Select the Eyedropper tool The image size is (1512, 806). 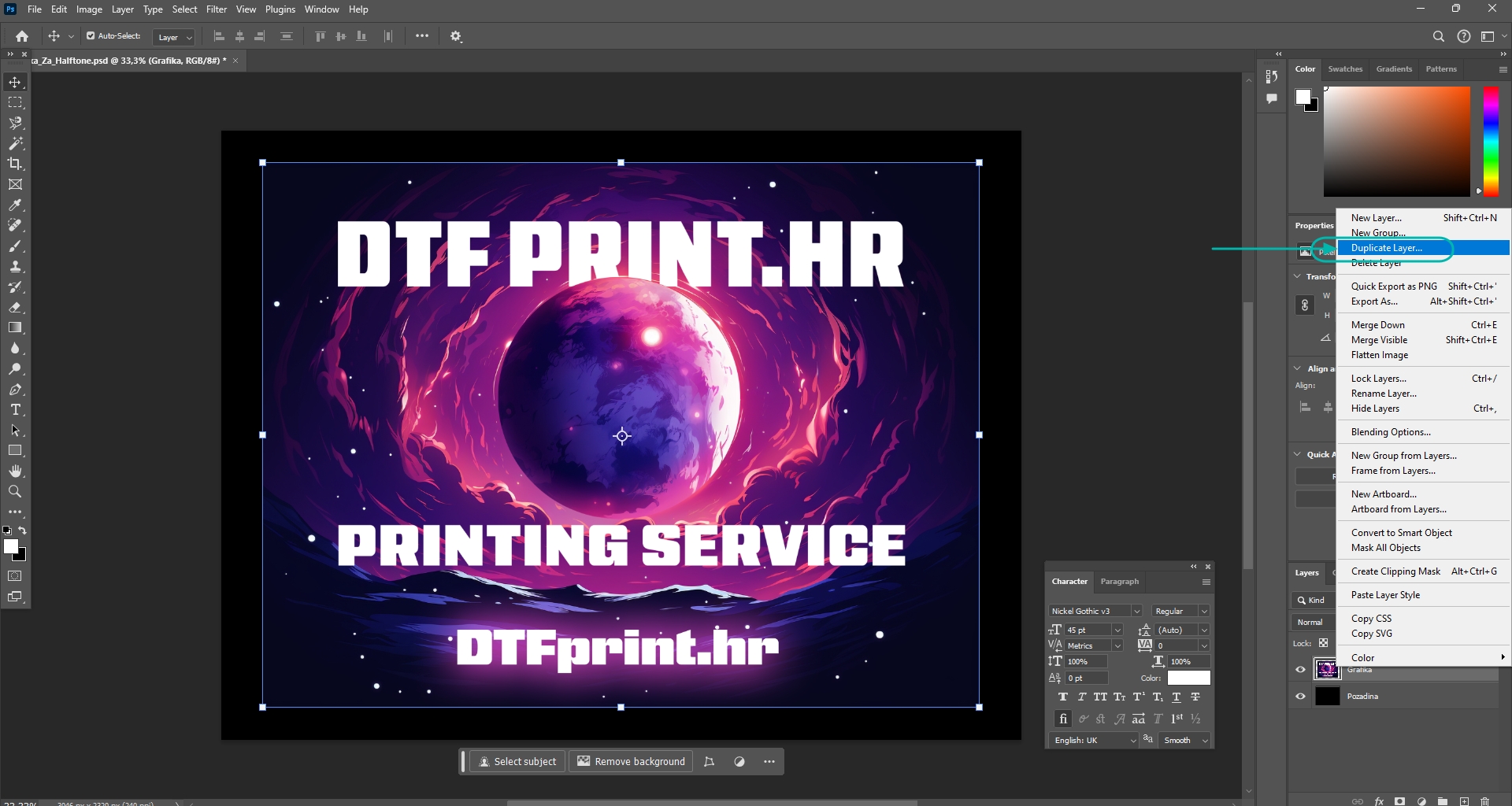coord(15,205)
